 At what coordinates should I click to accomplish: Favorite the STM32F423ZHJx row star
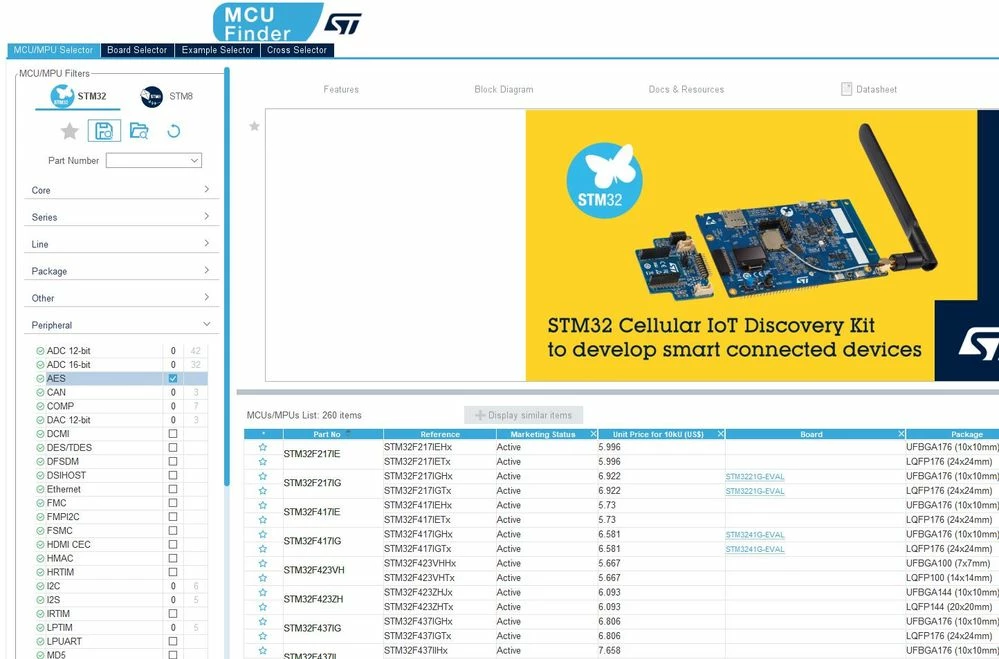point(262,593)
